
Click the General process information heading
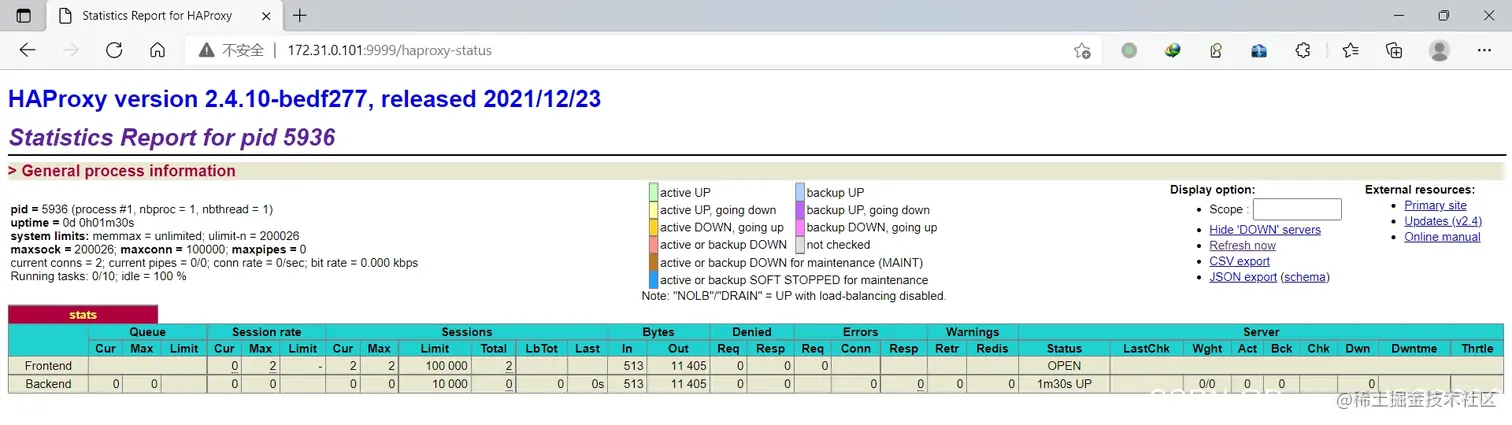point(122,171)
